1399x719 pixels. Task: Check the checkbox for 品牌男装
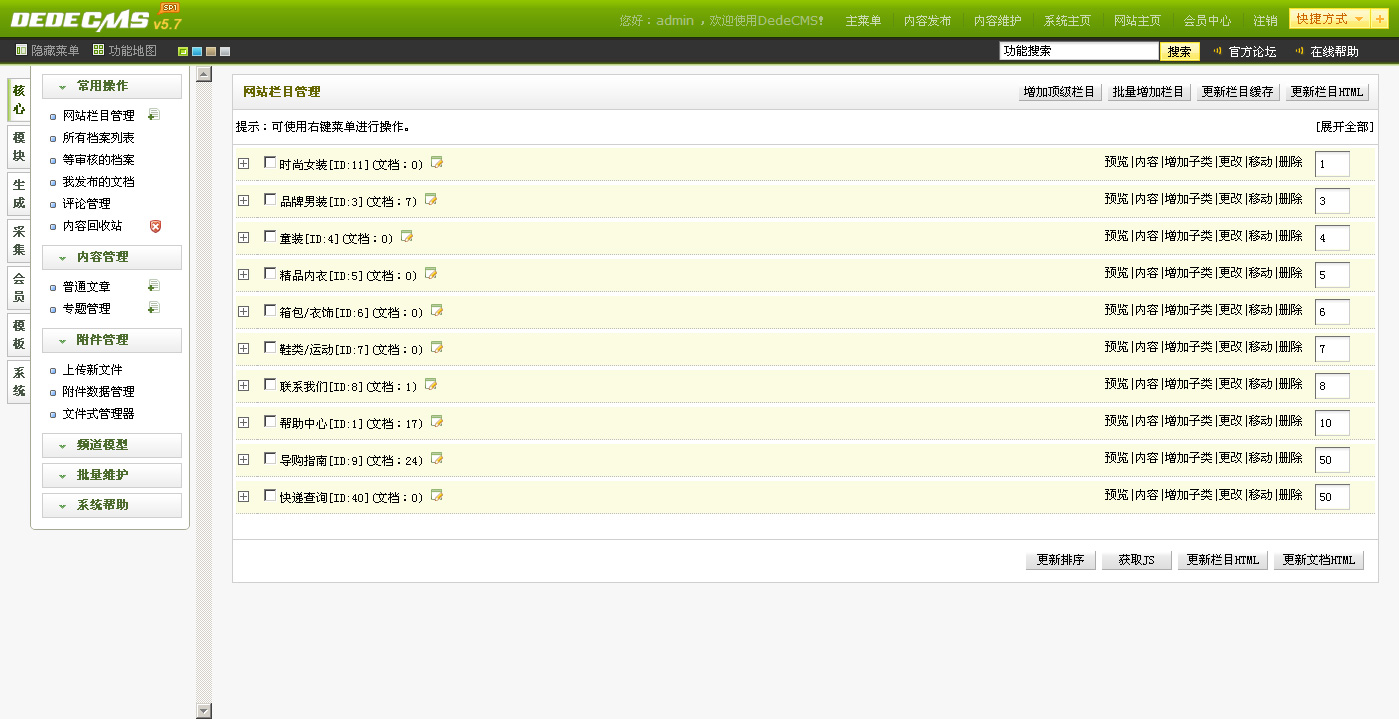pos(270,200)
